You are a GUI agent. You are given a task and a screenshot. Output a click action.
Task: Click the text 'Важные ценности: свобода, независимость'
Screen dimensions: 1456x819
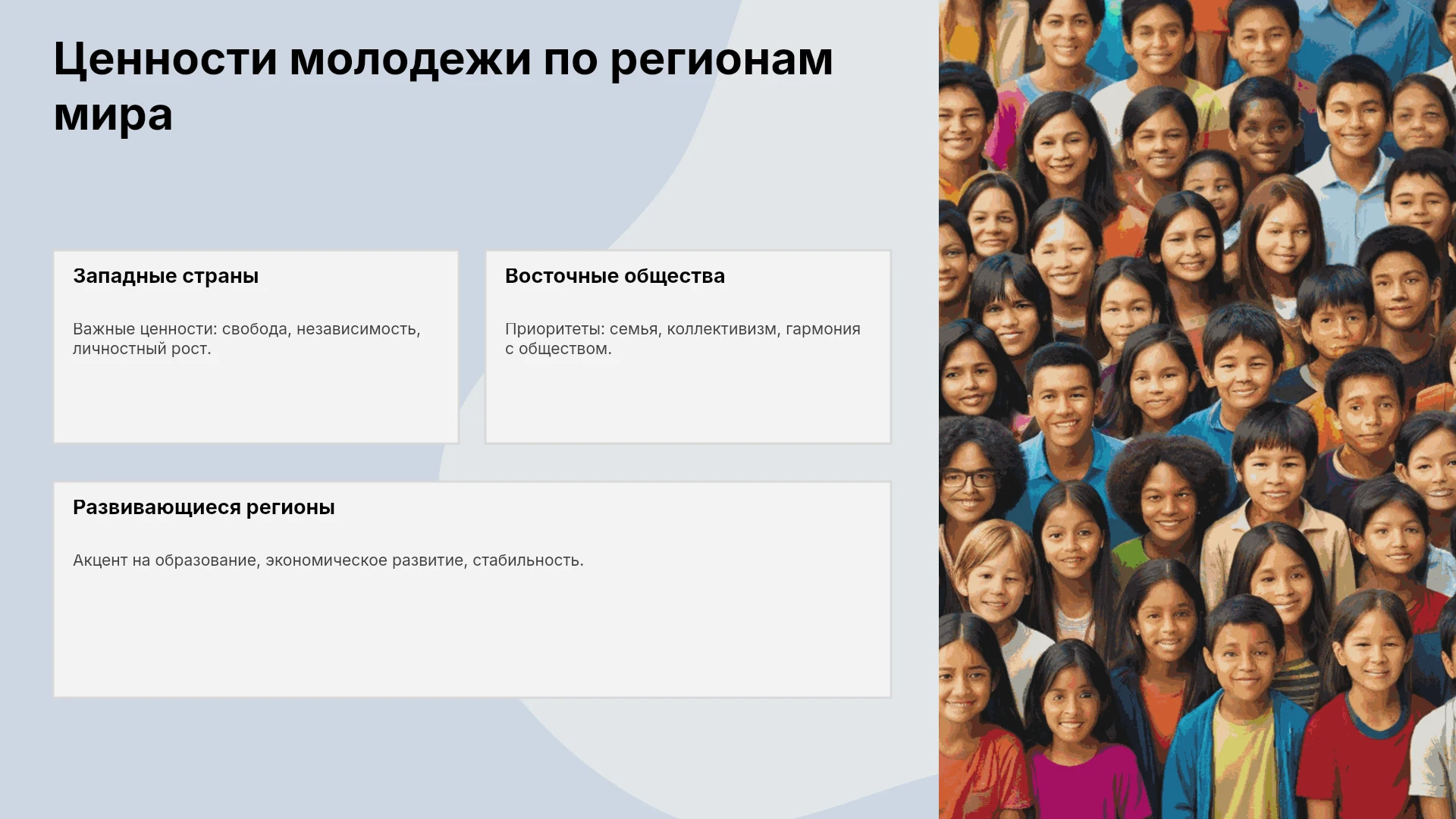coord(246,329)
